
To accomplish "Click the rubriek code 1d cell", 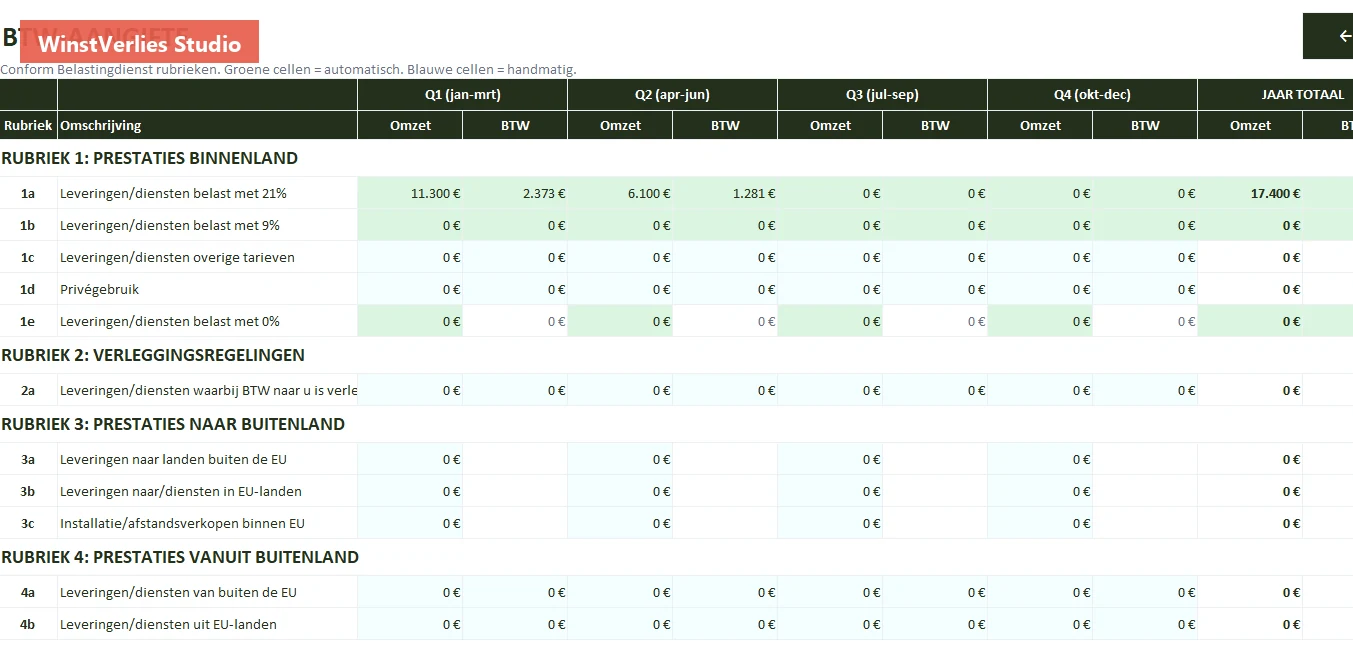I will click(x=28, y=289).
